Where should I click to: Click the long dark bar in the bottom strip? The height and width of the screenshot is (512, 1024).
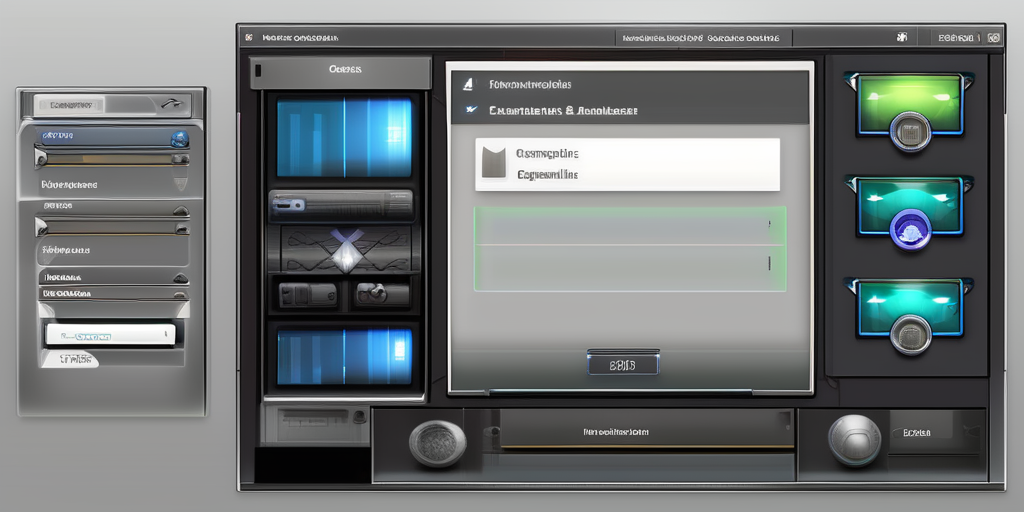pos(647,430)
